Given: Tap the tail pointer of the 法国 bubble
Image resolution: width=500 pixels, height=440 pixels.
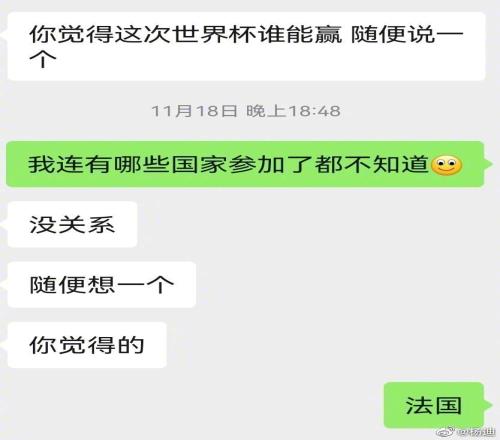Looking at the screenshot, I should point(488,405).
